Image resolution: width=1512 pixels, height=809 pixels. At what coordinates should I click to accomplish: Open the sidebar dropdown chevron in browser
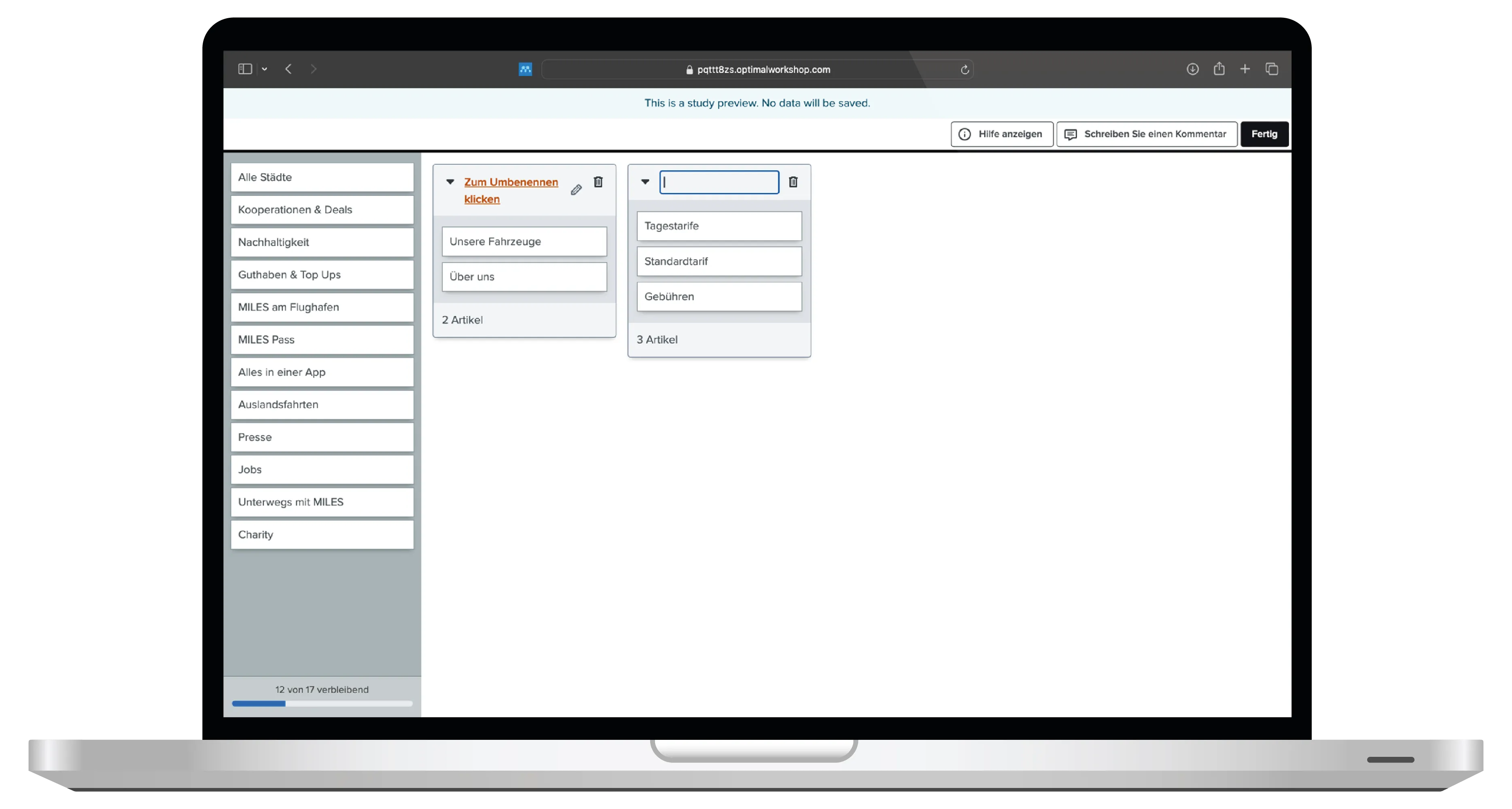tap(265, 69)
